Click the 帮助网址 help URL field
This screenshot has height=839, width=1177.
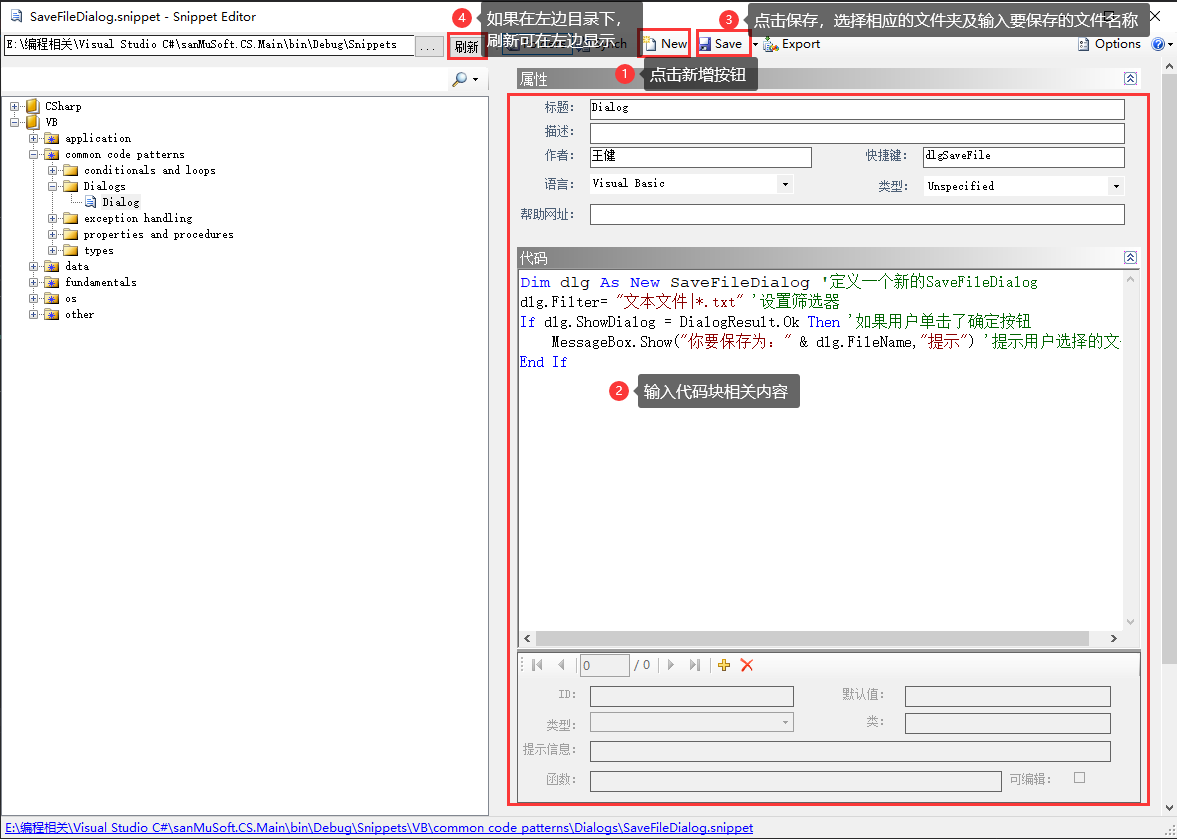click(x=857, y=215)
